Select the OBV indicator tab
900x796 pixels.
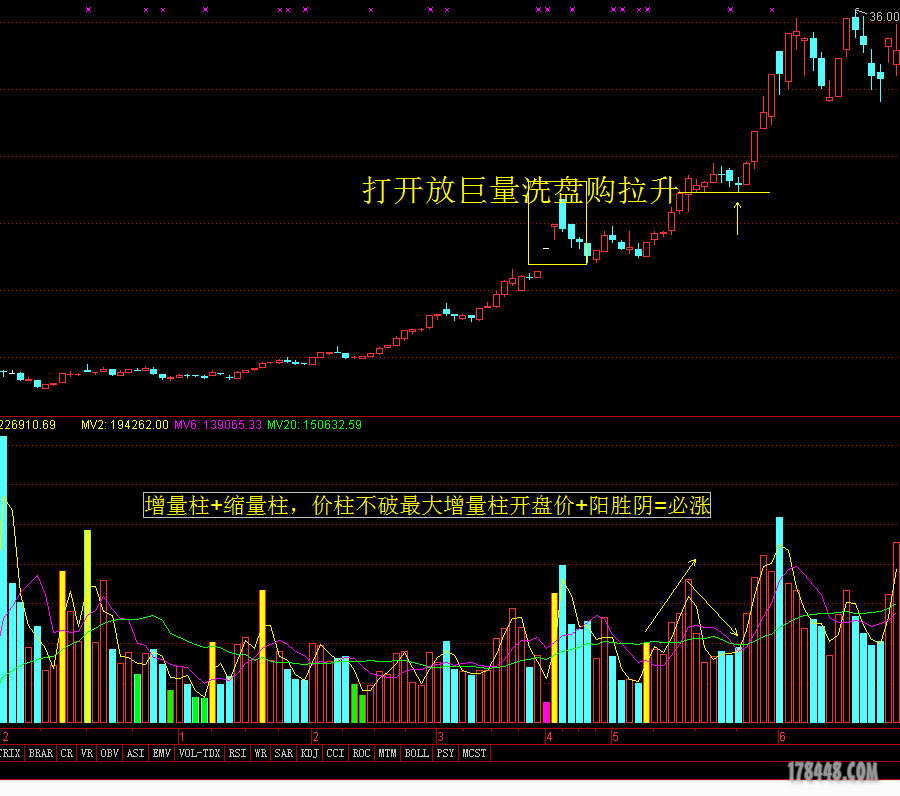[109, 753]
